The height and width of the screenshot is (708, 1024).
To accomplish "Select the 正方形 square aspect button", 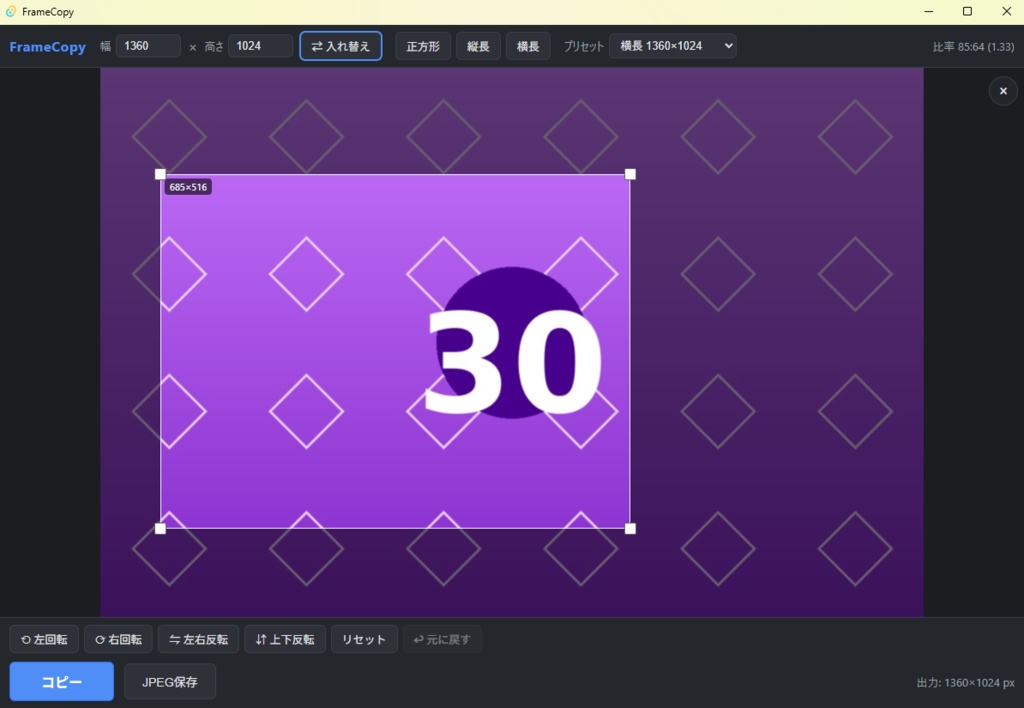I will pyautogui.click(x=423, y=46).
